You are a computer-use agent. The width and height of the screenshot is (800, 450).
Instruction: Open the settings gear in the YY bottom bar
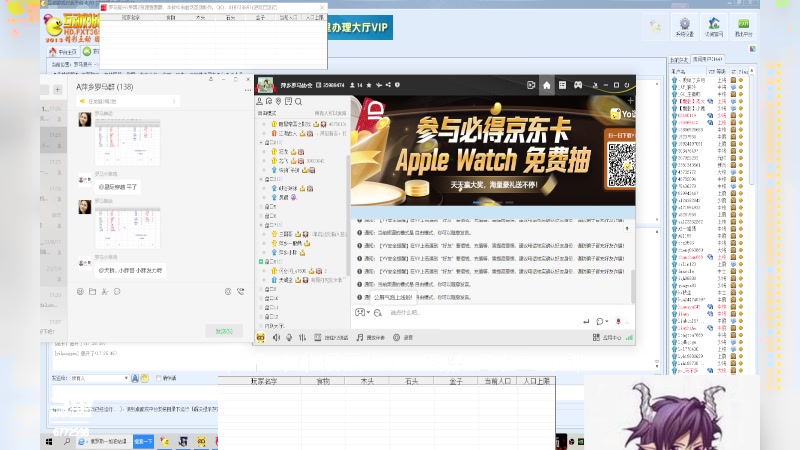click(397, 338)
